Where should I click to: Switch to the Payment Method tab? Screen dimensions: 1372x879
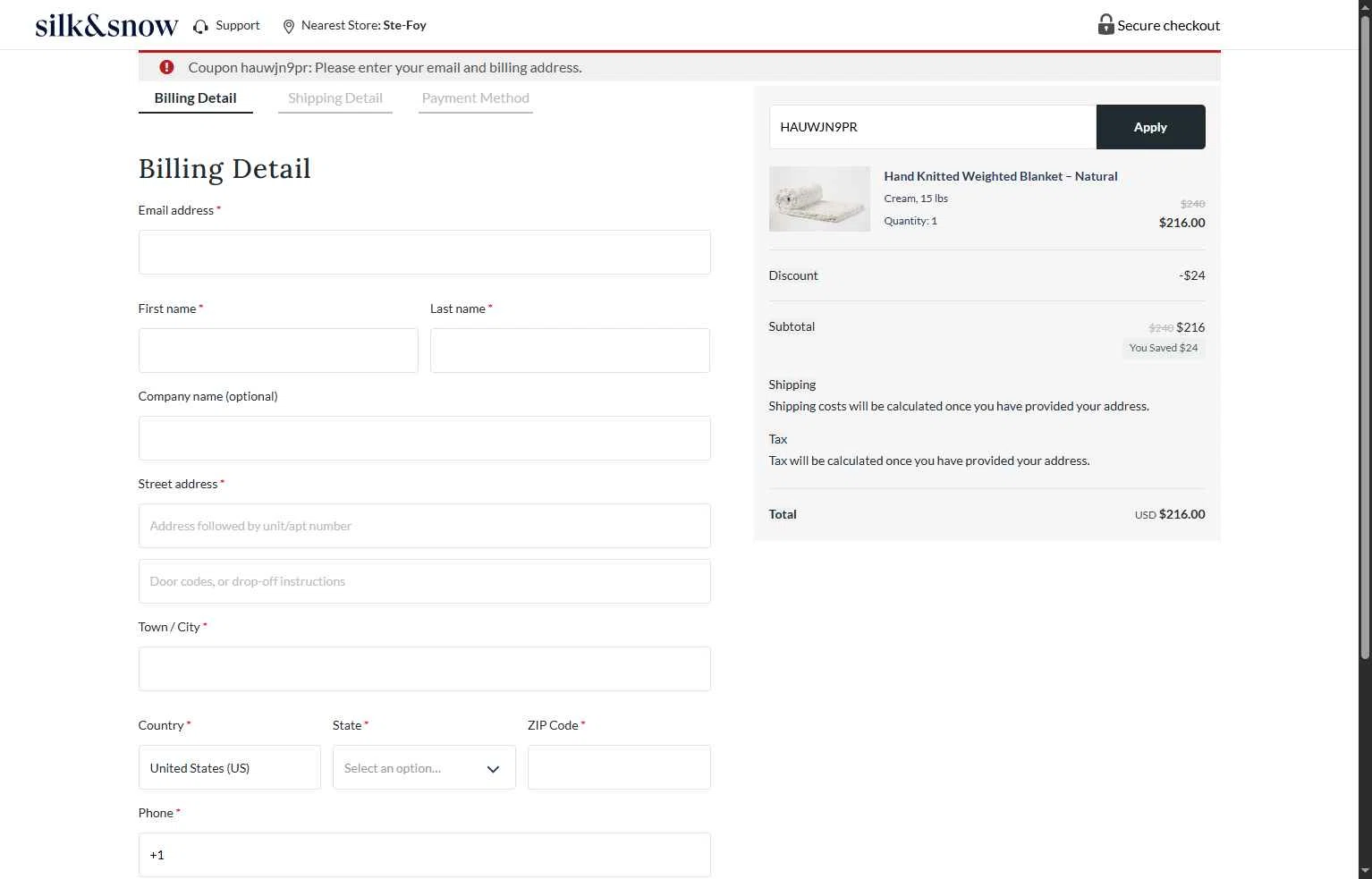[x=476, y=98]
